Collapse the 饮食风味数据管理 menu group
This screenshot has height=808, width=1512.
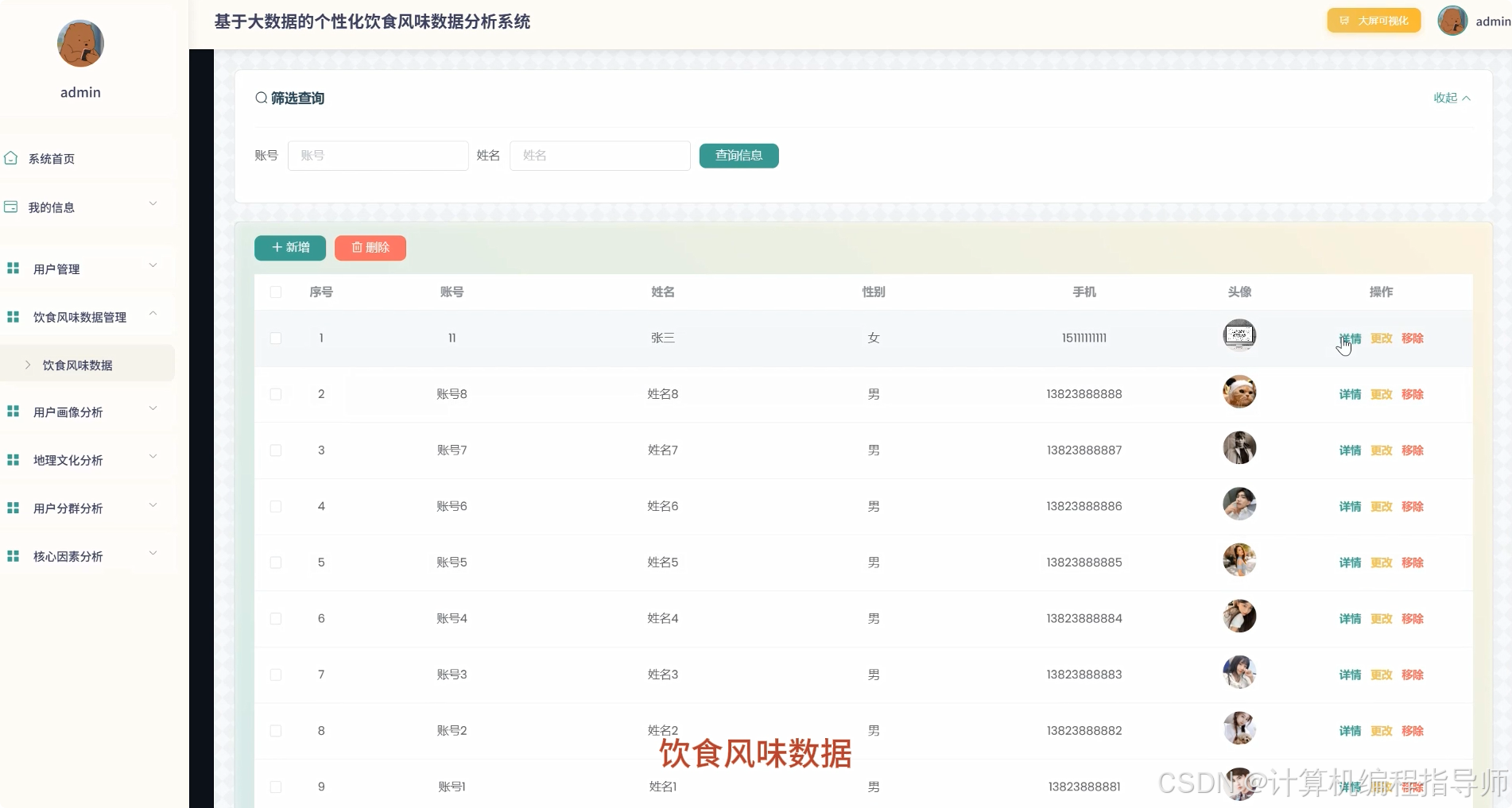pyautogui.click(x=79, y=316)
